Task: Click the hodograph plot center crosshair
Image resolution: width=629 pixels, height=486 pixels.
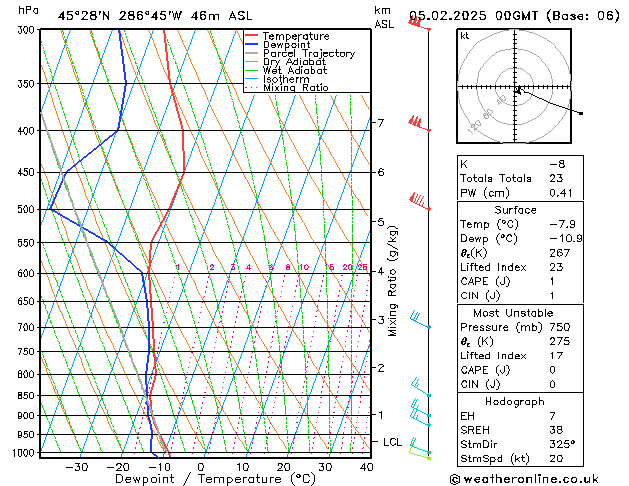Action: click(x=515, y=87)
